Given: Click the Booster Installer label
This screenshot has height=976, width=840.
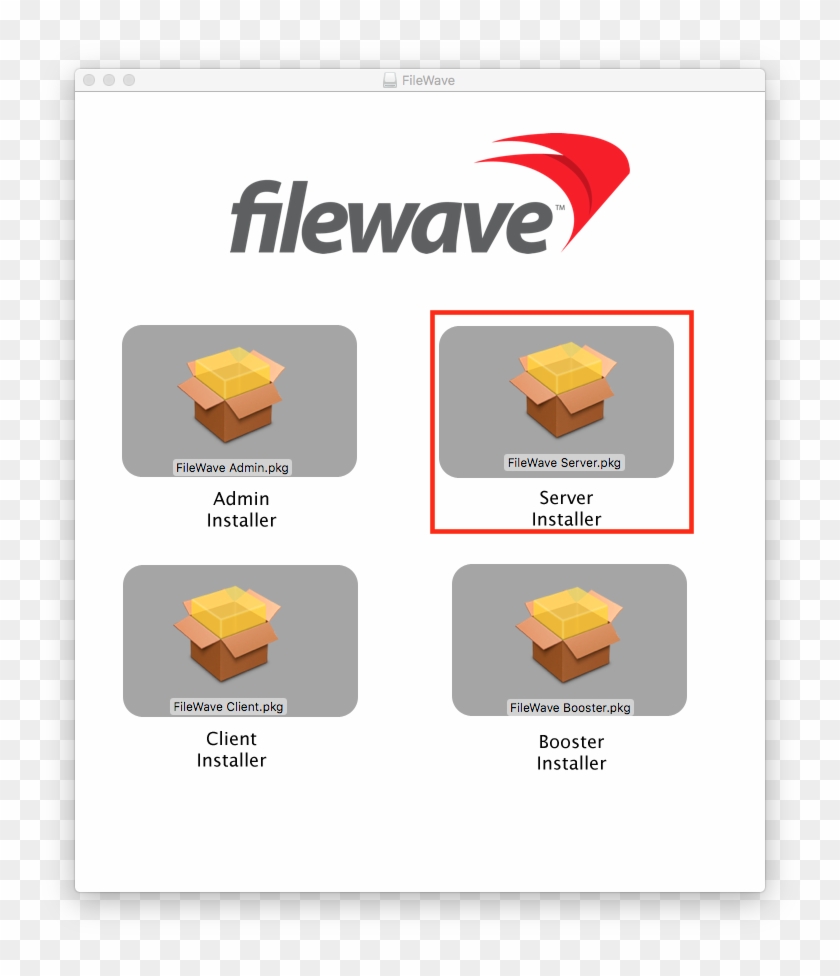Looking at the screenshot, I should [x=570, y=752].
